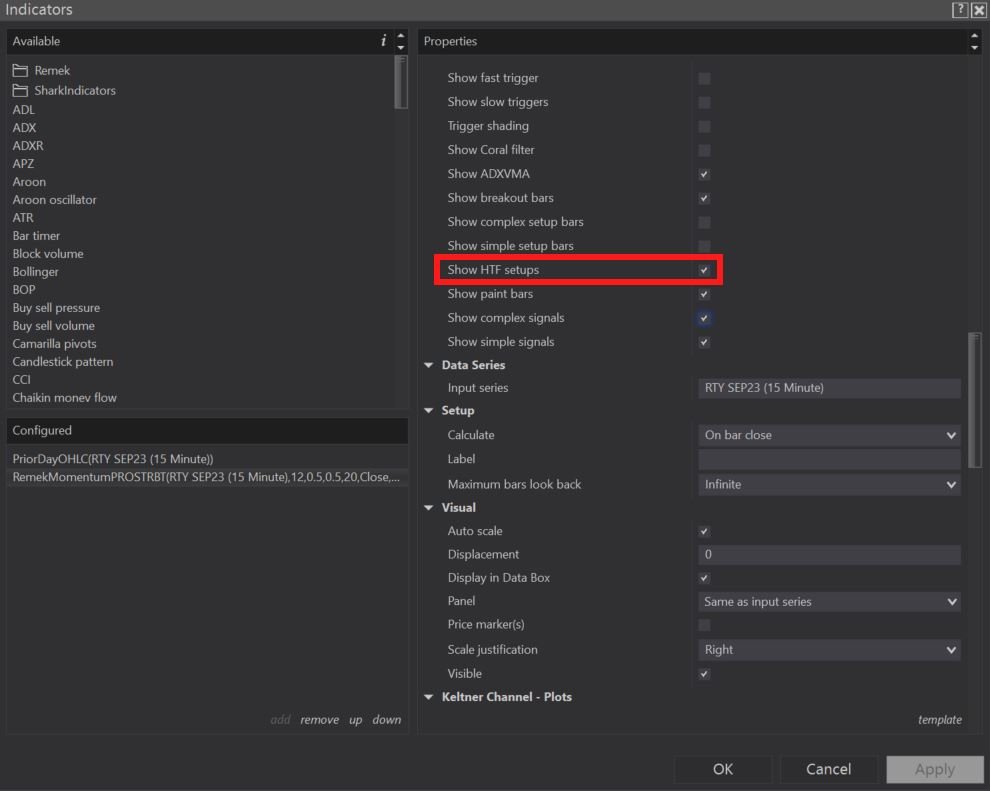
Task: Enable Trigger shading checkbox
Action: pyautogui.click(x=704, y=126)
